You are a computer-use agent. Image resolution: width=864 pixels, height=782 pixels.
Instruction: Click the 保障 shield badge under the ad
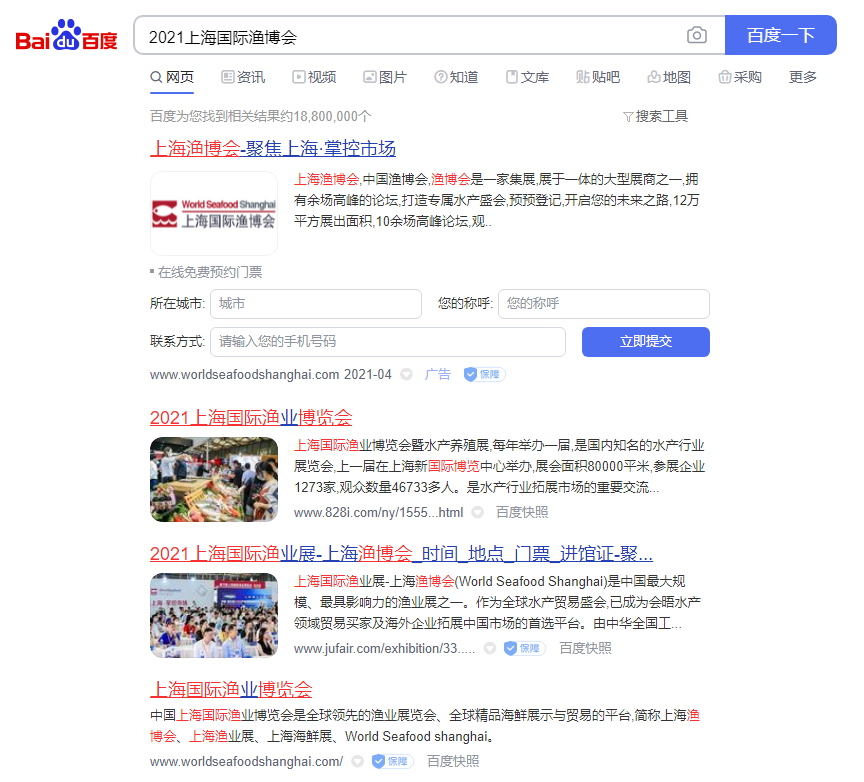483,374
